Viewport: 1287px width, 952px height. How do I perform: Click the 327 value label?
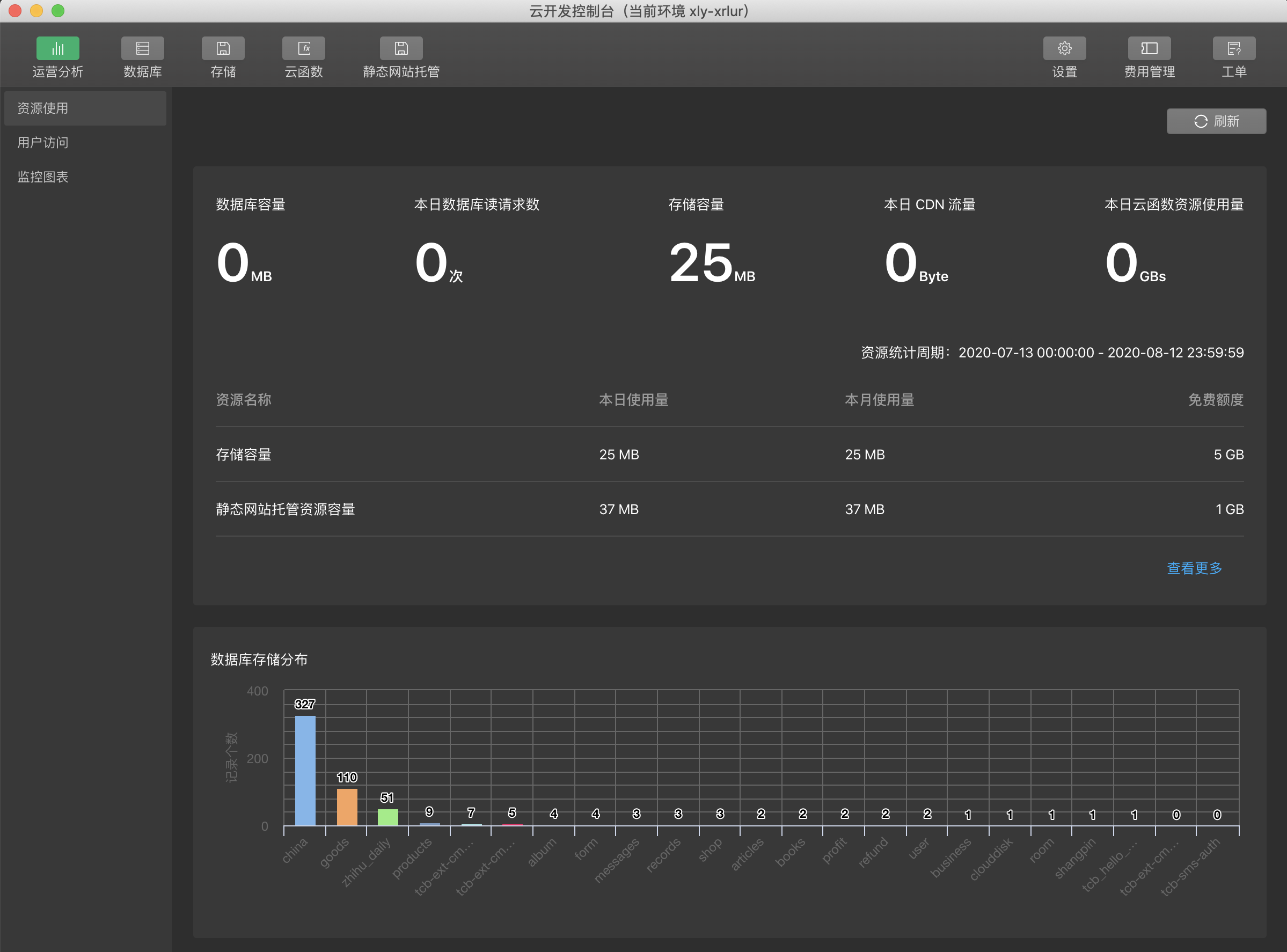tap(305, 704)
